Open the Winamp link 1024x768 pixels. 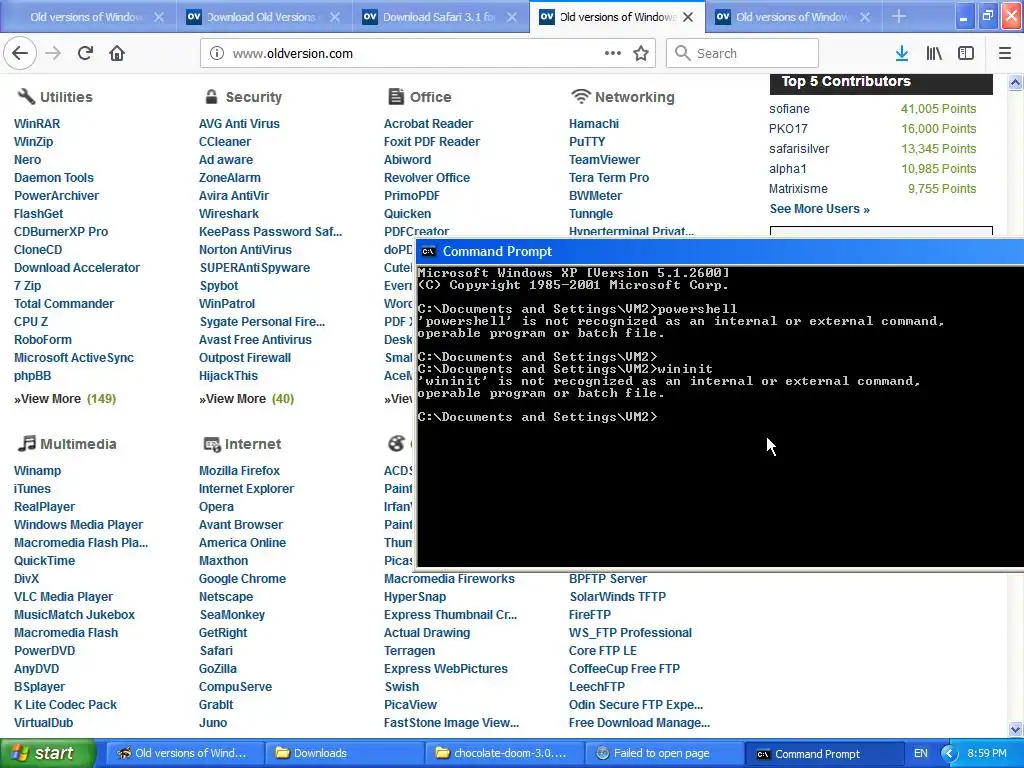point(37,471)
